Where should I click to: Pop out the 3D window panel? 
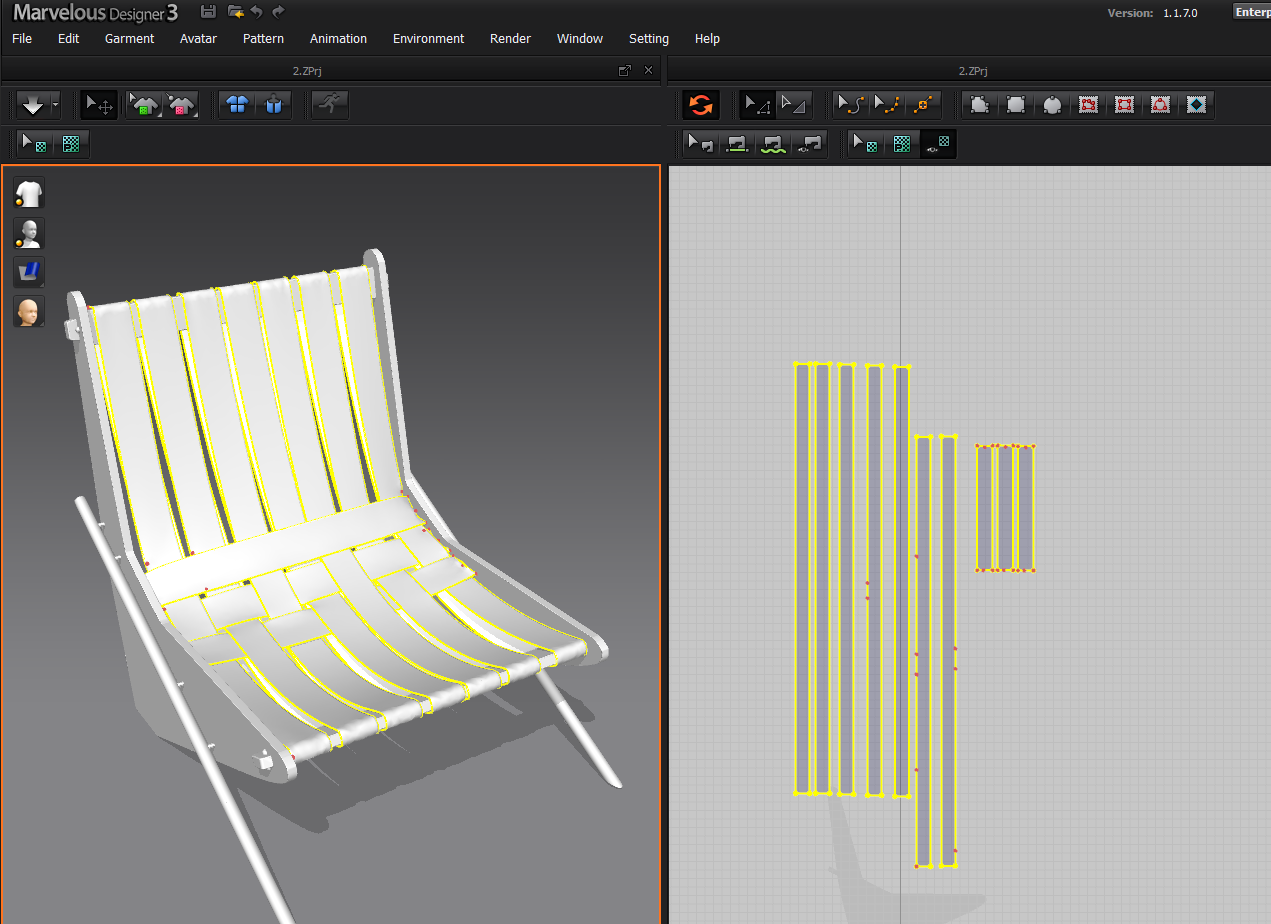625,70
